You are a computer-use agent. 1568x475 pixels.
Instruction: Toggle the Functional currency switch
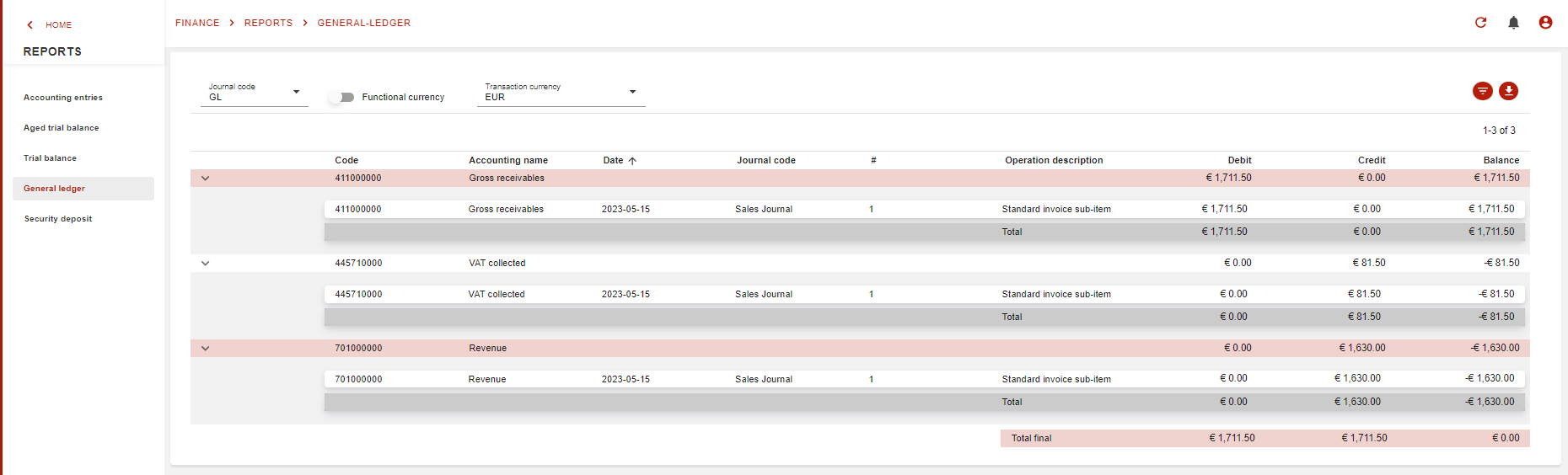click(341, 97)
